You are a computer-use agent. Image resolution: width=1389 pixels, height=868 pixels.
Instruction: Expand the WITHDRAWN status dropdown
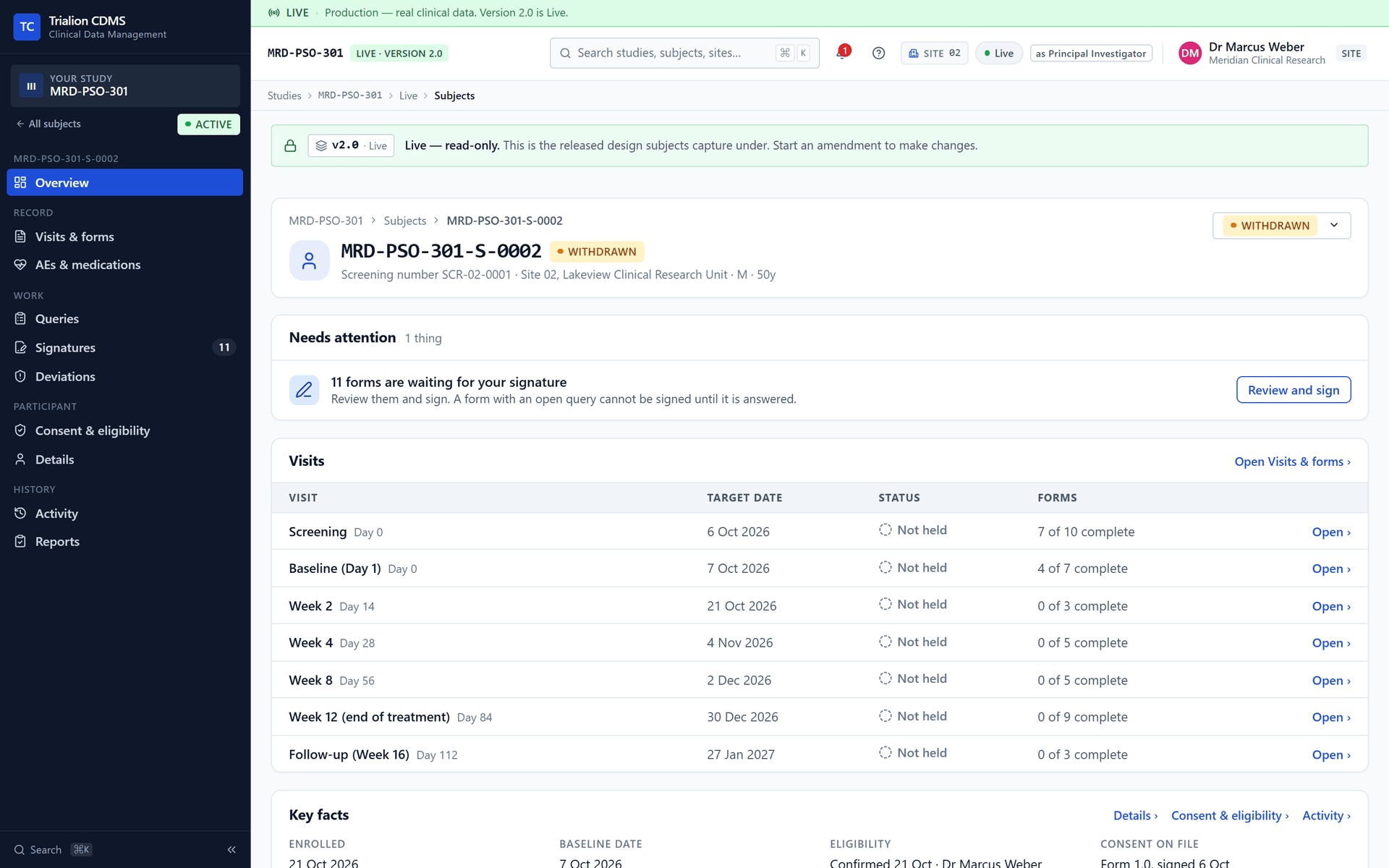tap(1281, 226)
